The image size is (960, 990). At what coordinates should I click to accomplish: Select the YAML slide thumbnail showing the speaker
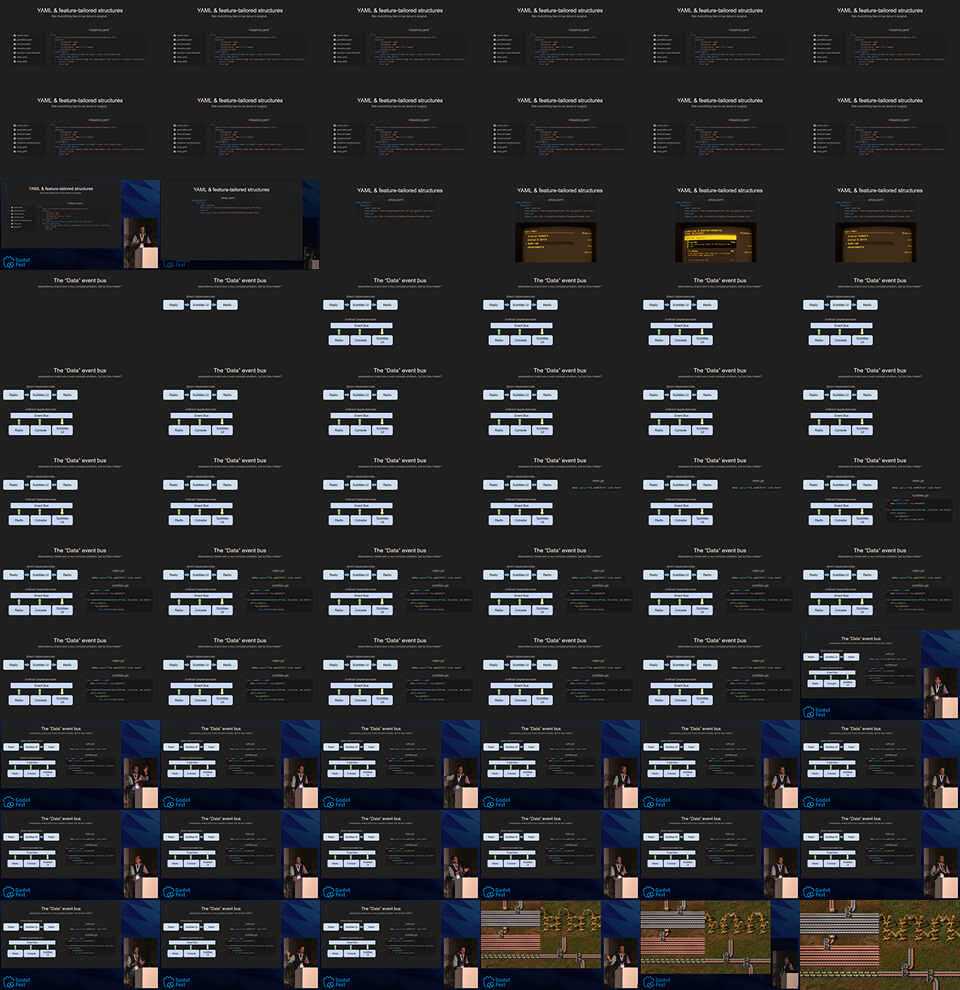pos(80,225)
